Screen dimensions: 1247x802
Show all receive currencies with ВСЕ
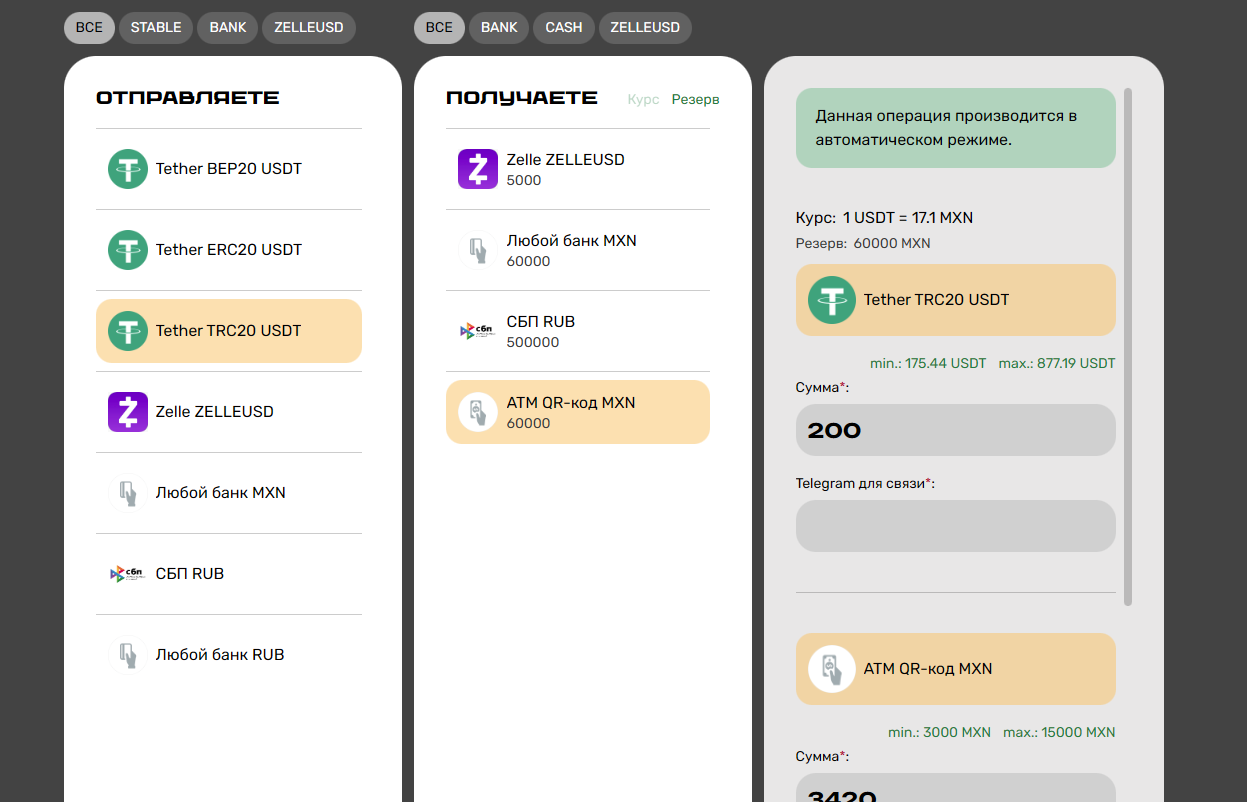439,28
